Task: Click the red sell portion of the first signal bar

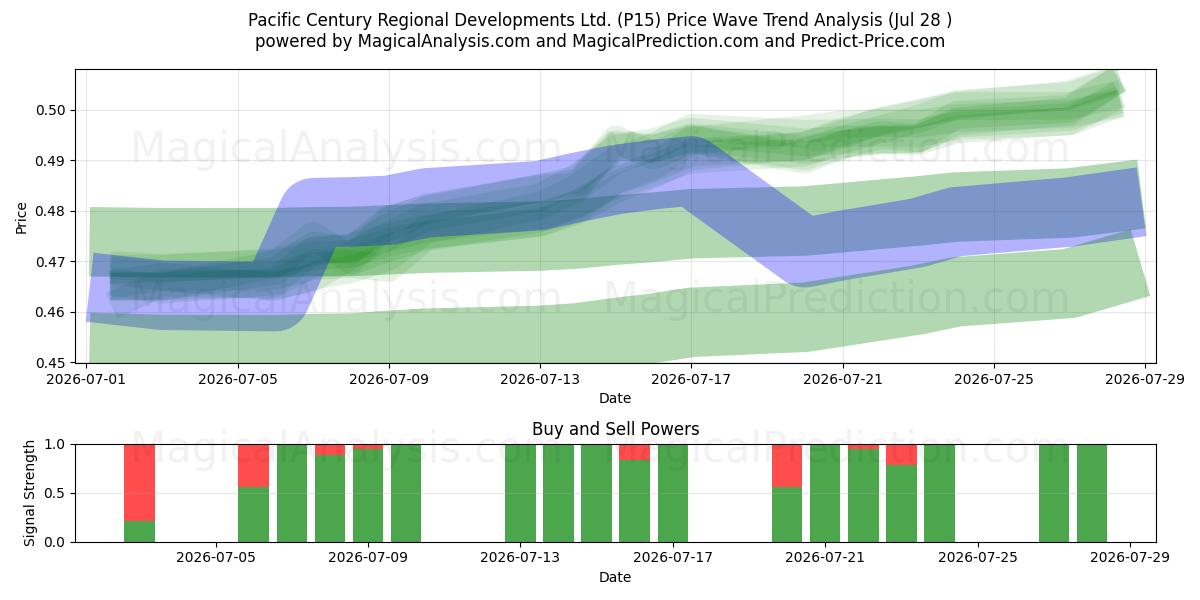Action: (139, 483)
